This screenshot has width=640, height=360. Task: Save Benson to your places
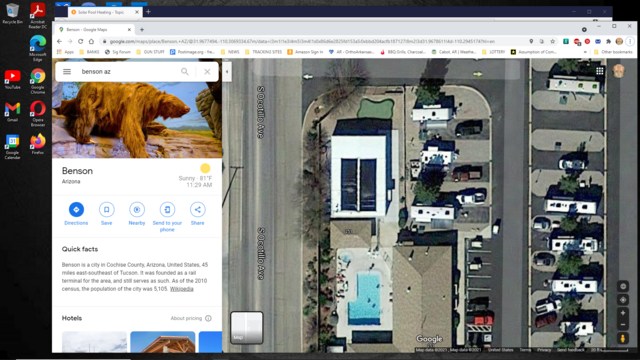107,214
